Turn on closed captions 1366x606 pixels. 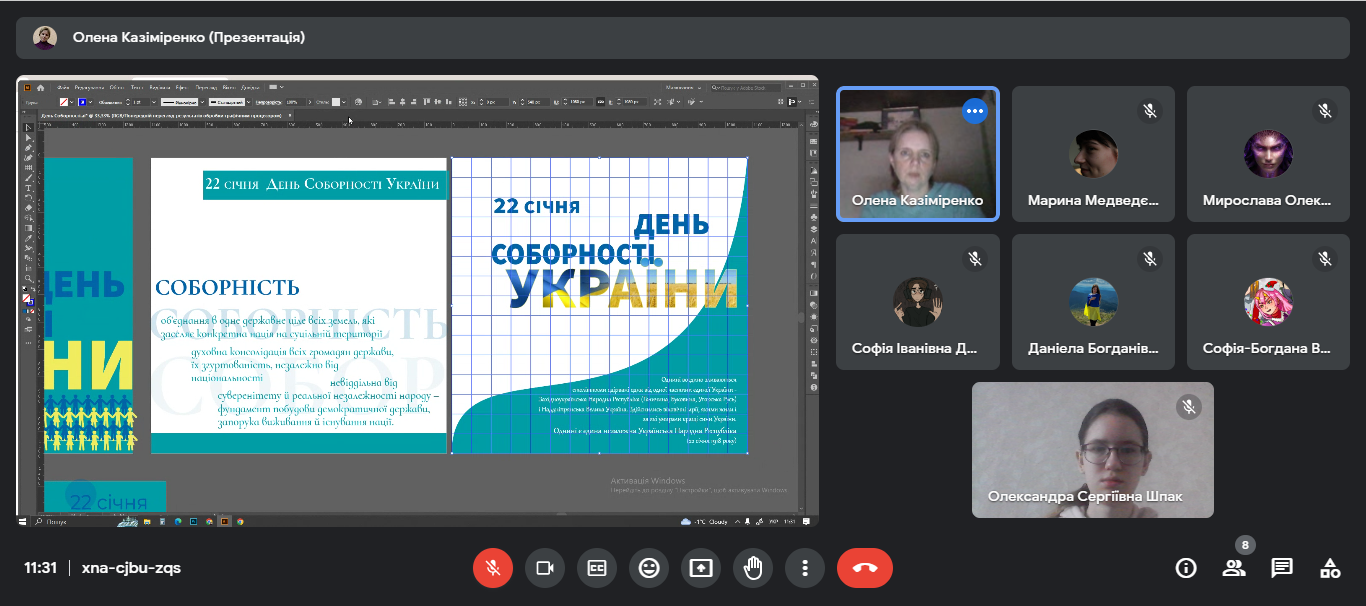pyautogui.click(x=597, y=568)
